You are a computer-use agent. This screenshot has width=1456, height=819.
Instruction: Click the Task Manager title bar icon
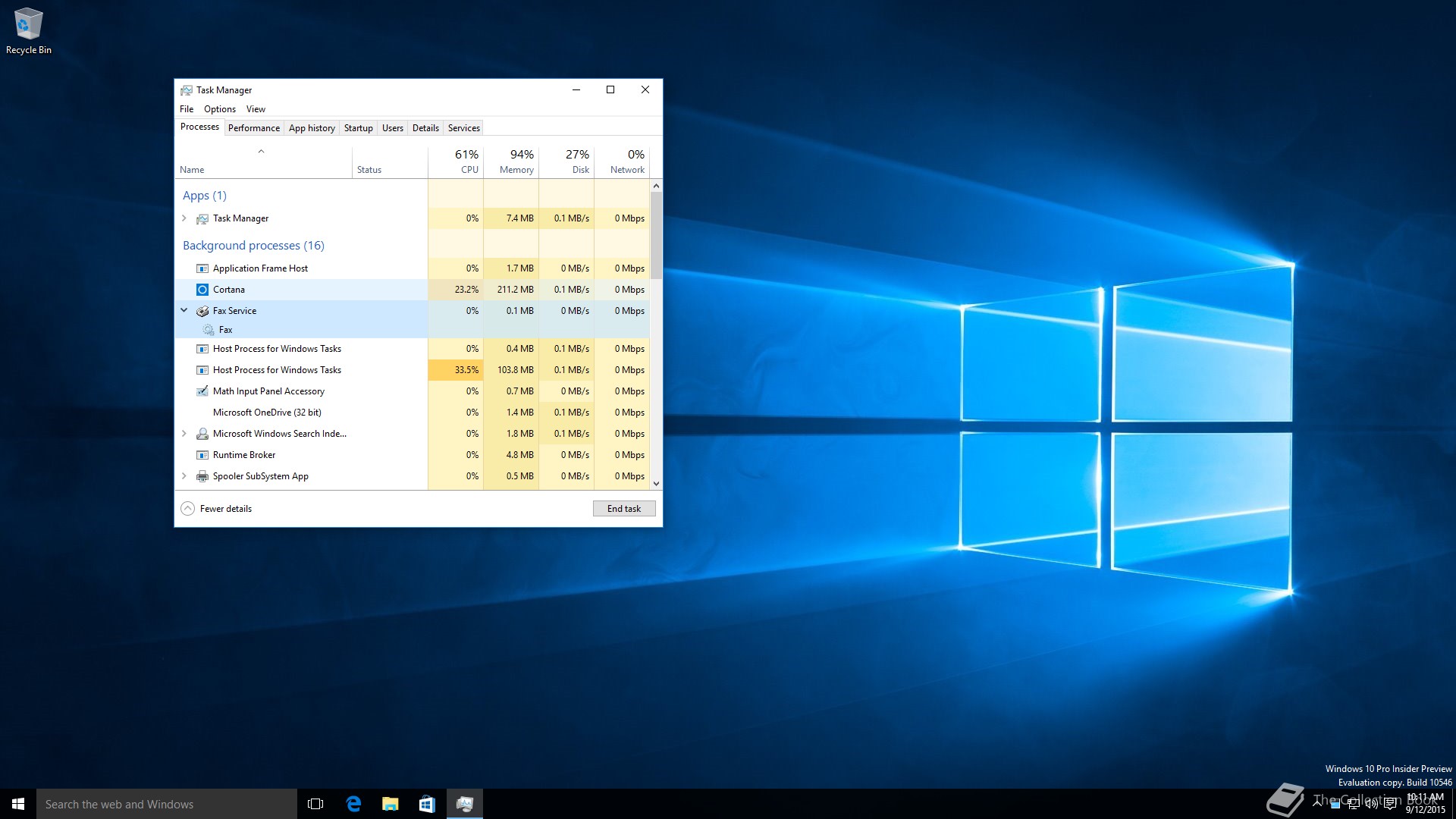tap(187, 89)
